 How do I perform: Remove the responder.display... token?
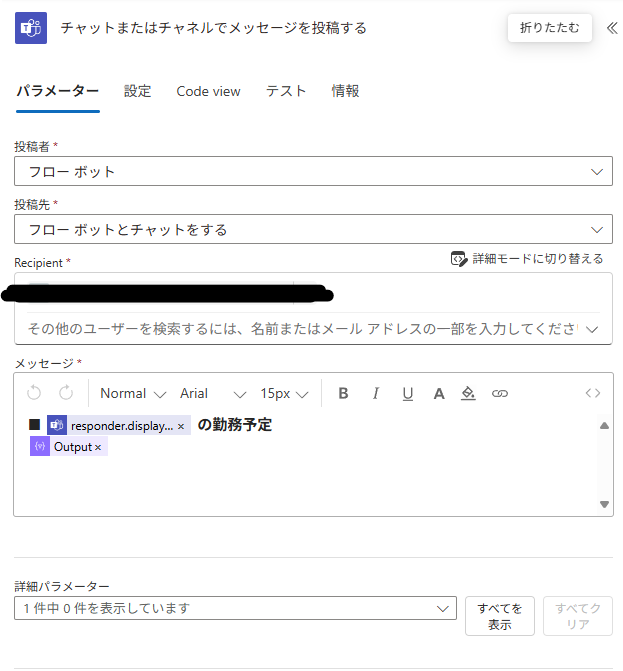click(181, 427)
